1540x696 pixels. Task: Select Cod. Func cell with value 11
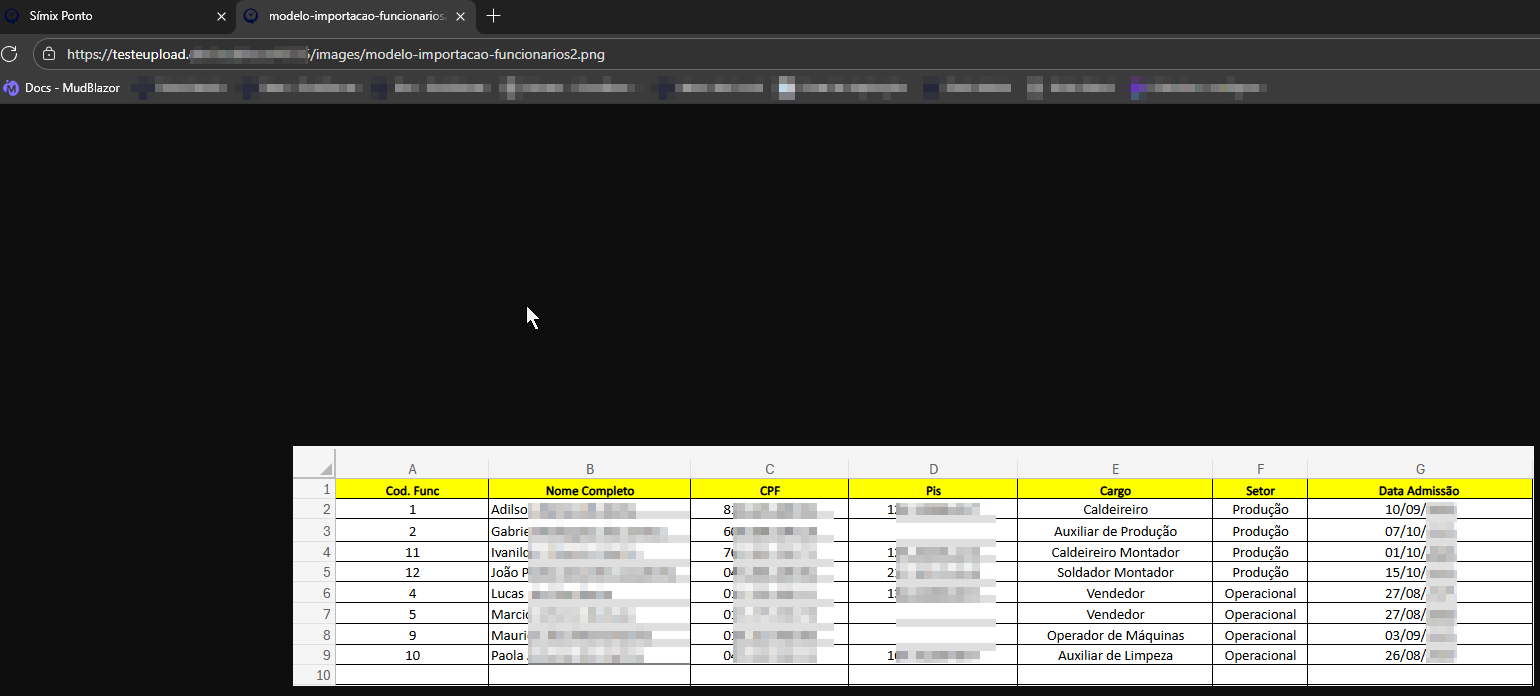point(412,552)
